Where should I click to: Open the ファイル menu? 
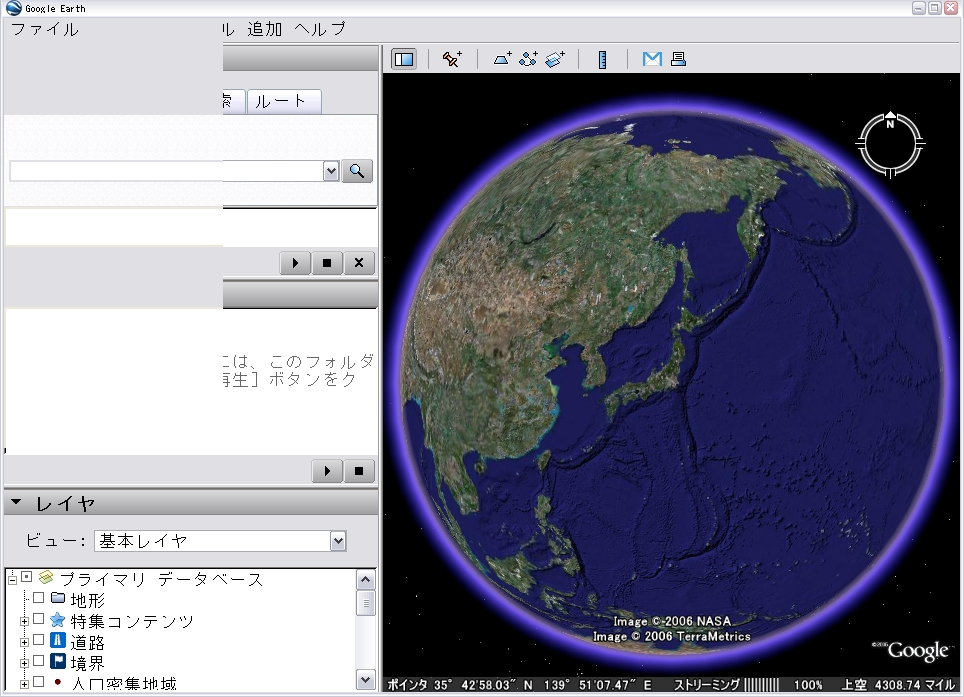coord(44,29)
